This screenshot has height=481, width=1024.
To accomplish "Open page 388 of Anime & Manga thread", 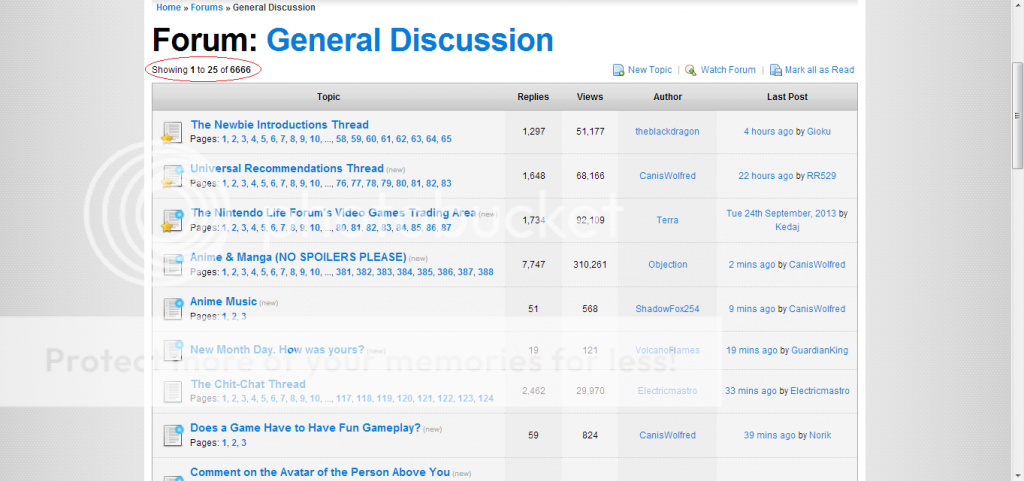I will point(485,272).
